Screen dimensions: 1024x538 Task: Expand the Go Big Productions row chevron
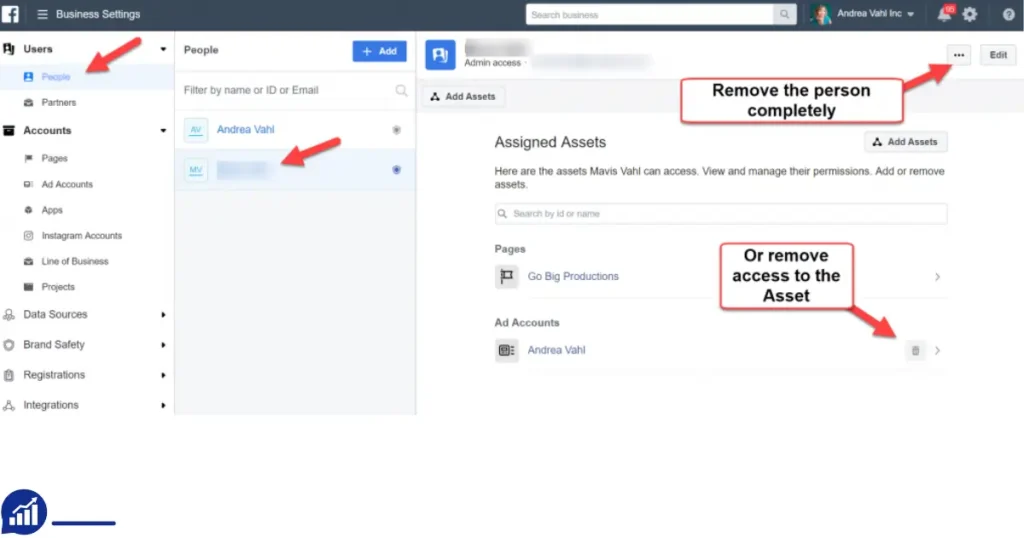pos(937,277)
